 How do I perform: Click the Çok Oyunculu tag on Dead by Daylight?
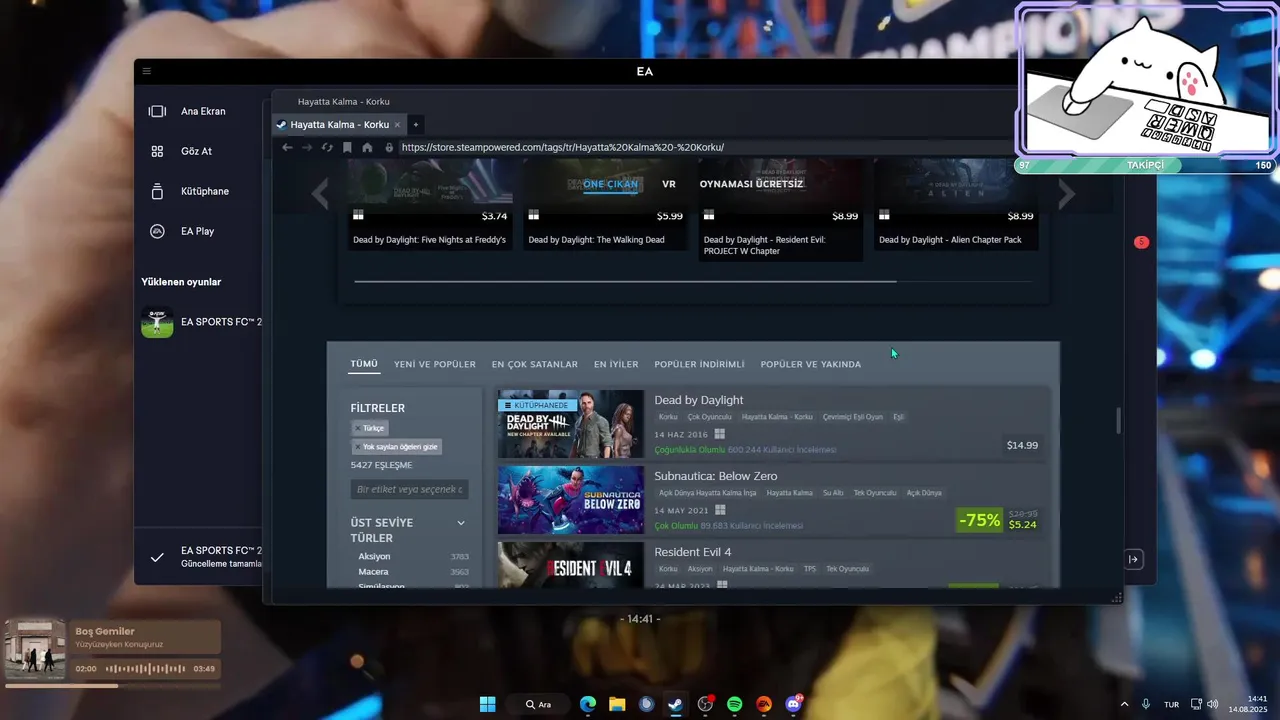pyautogui.click(x=709, y=416)
